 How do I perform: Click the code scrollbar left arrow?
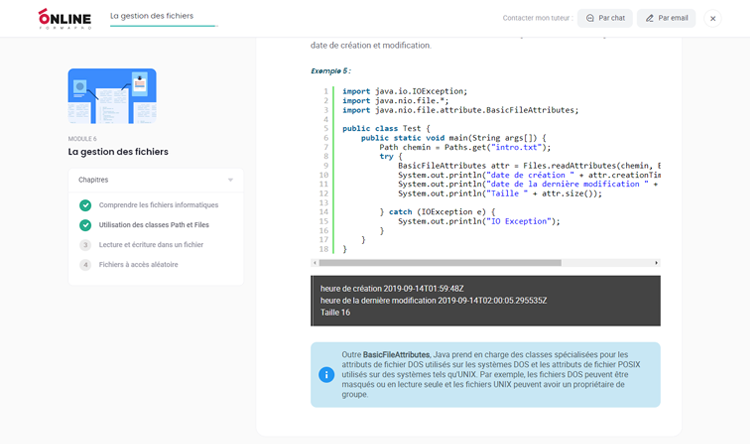[x=314, y=263]
